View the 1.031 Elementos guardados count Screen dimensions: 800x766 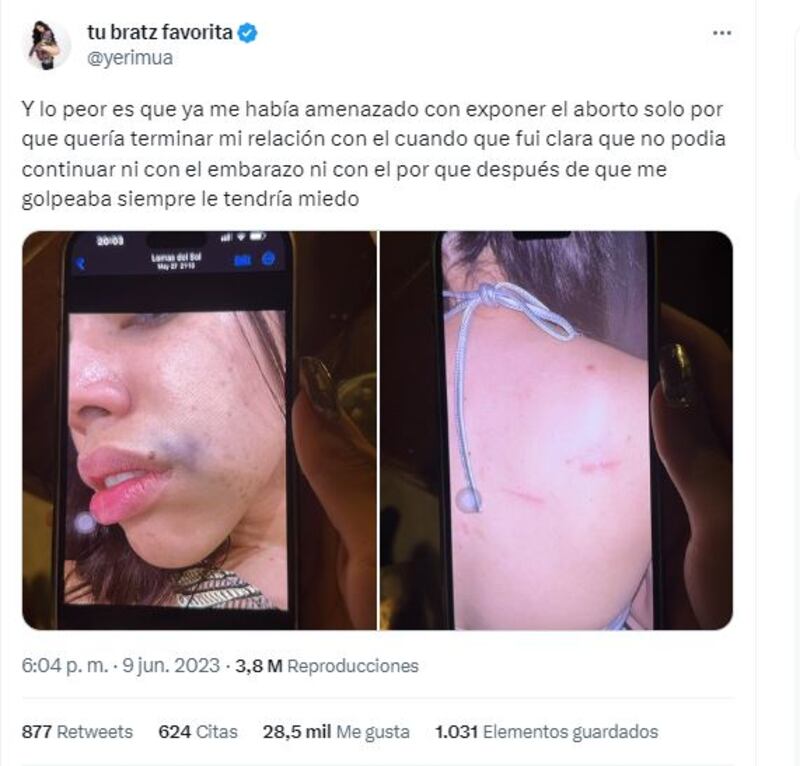point(546,731)
